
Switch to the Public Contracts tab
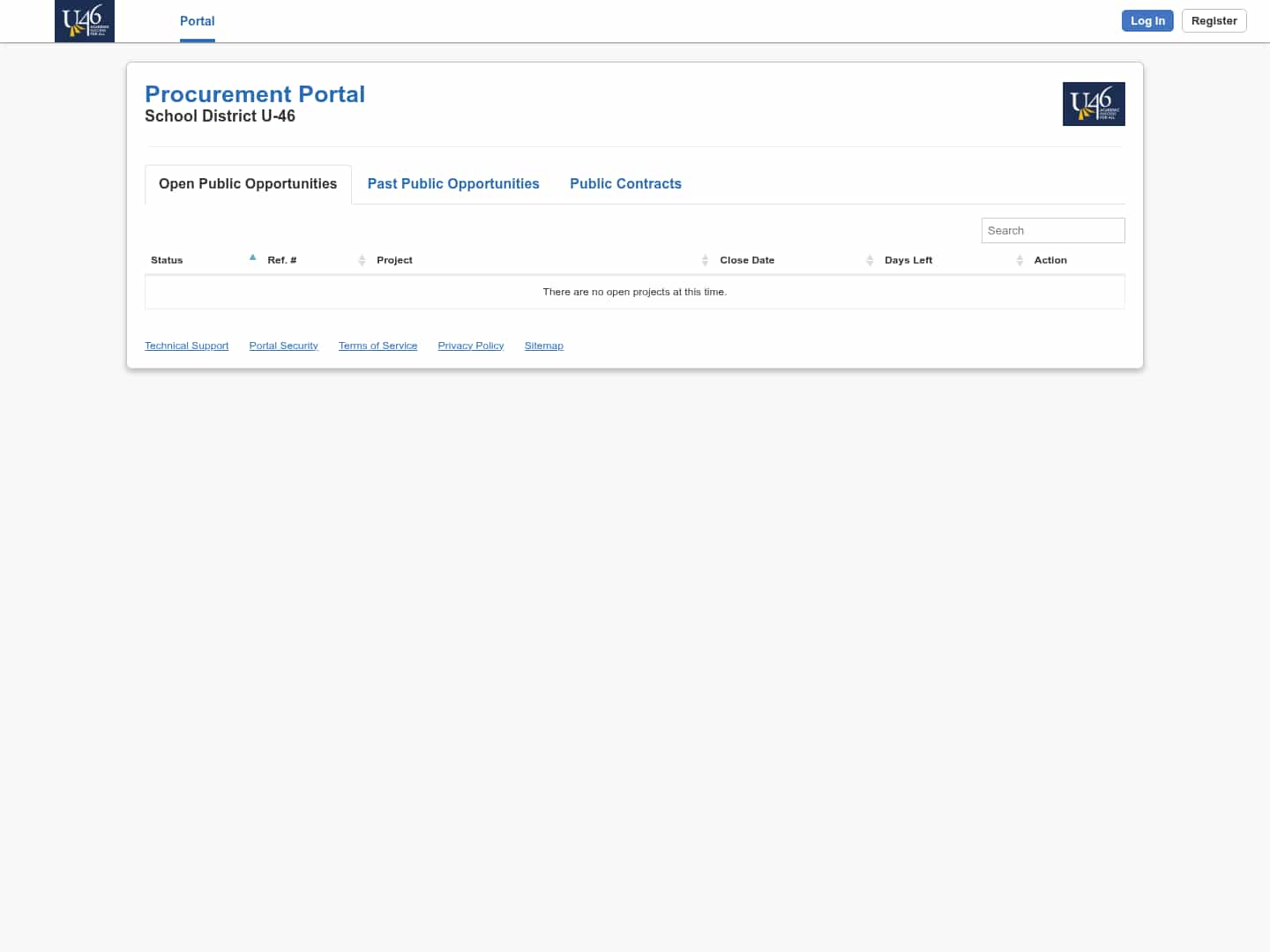[626, 183]
